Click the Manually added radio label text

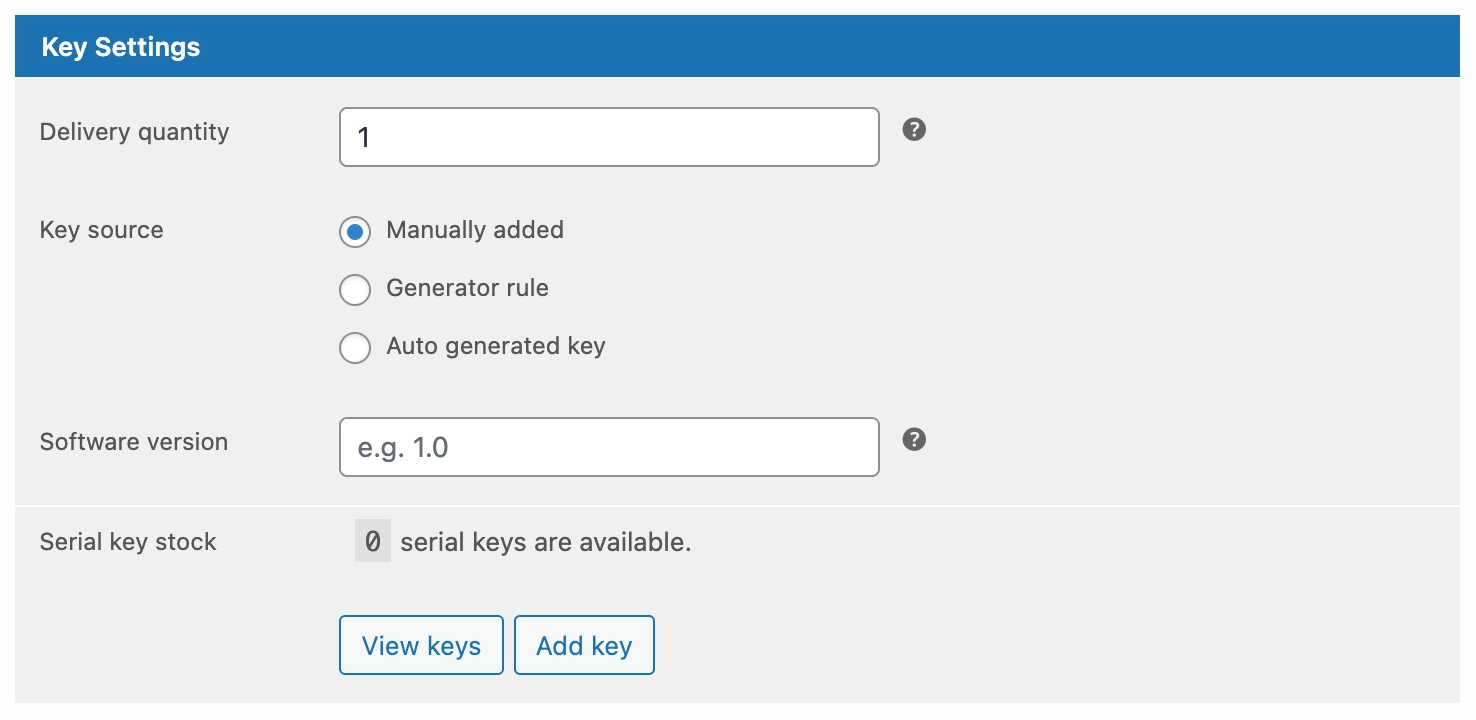click(x=475, y=230)
